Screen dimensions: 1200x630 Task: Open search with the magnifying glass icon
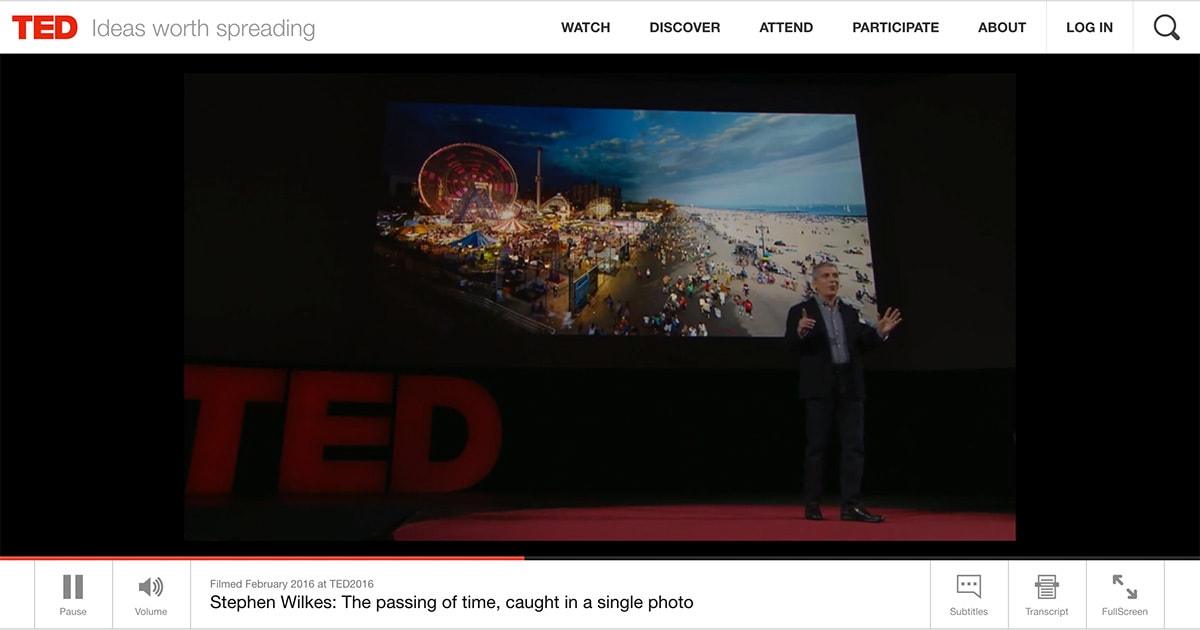point(1166,28)
